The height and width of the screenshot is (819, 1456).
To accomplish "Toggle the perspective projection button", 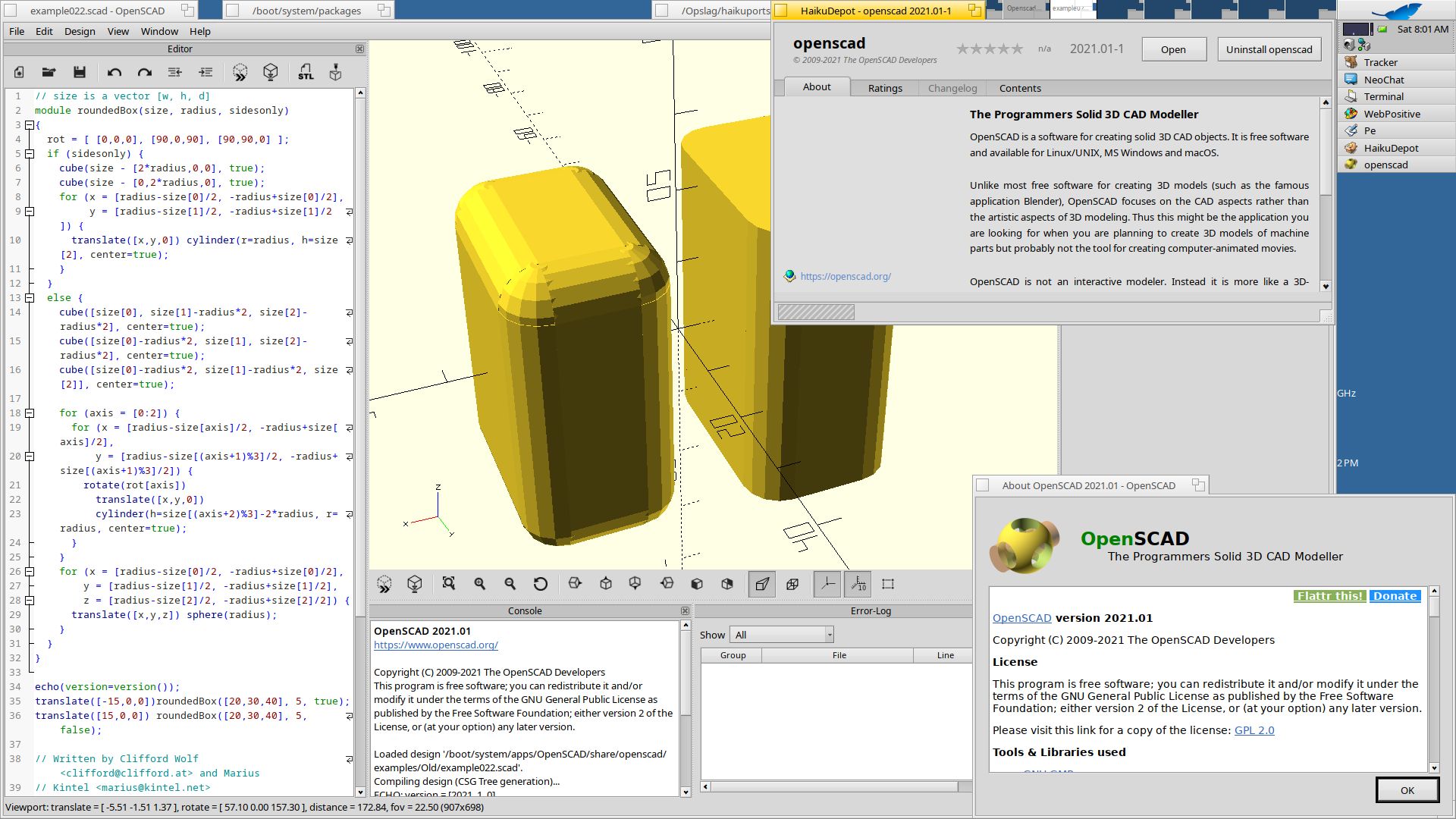I will (x=762, y=584).
